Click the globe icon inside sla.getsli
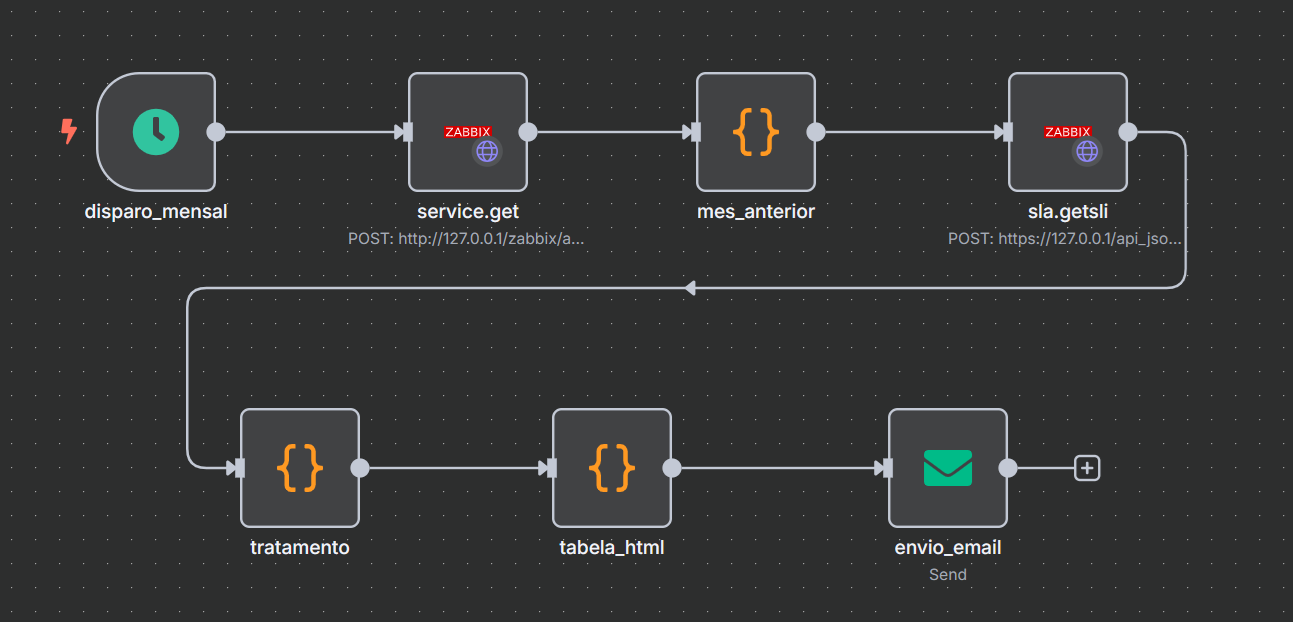 point(1086,152)
